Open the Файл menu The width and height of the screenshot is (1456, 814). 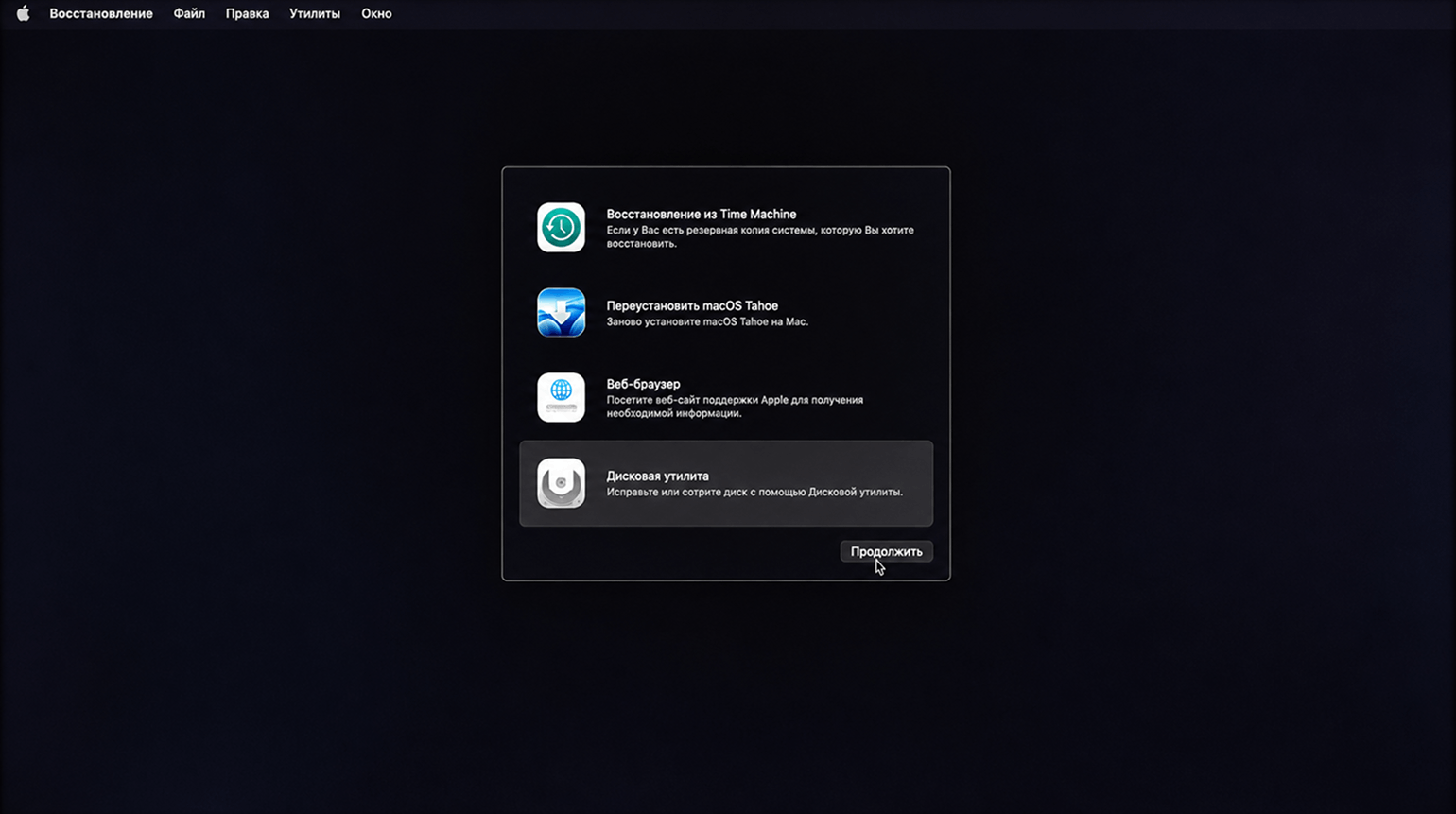pos(189,13)
